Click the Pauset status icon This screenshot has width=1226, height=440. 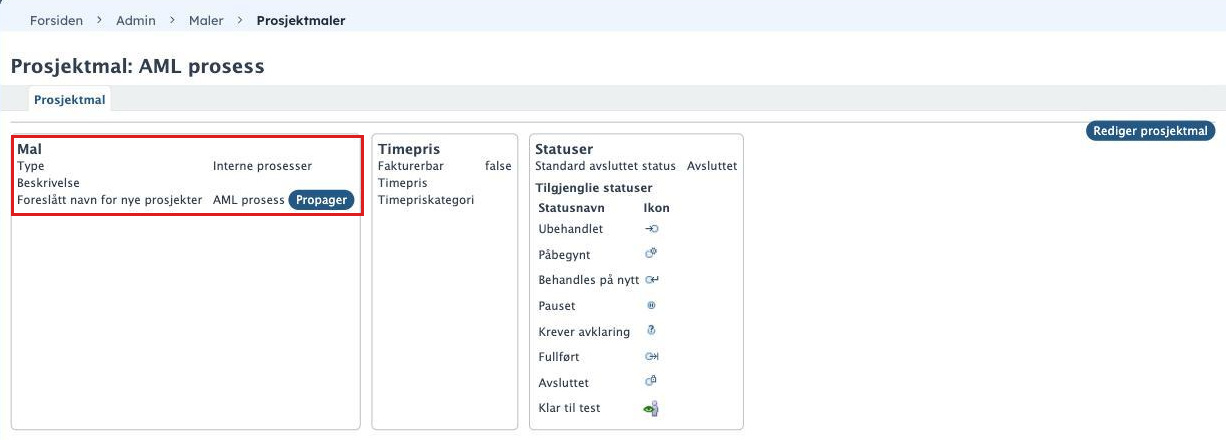click(x=651, y=305)
